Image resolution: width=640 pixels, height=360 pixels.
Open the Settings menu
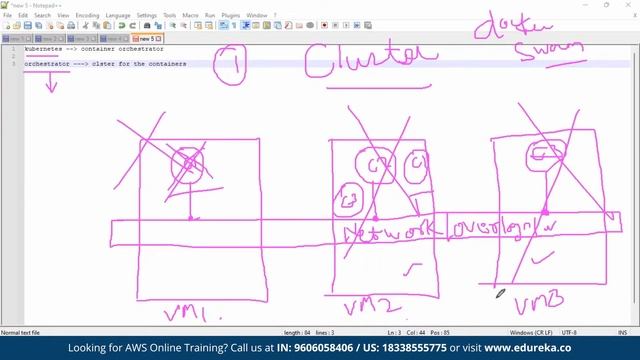pos(147,16)
